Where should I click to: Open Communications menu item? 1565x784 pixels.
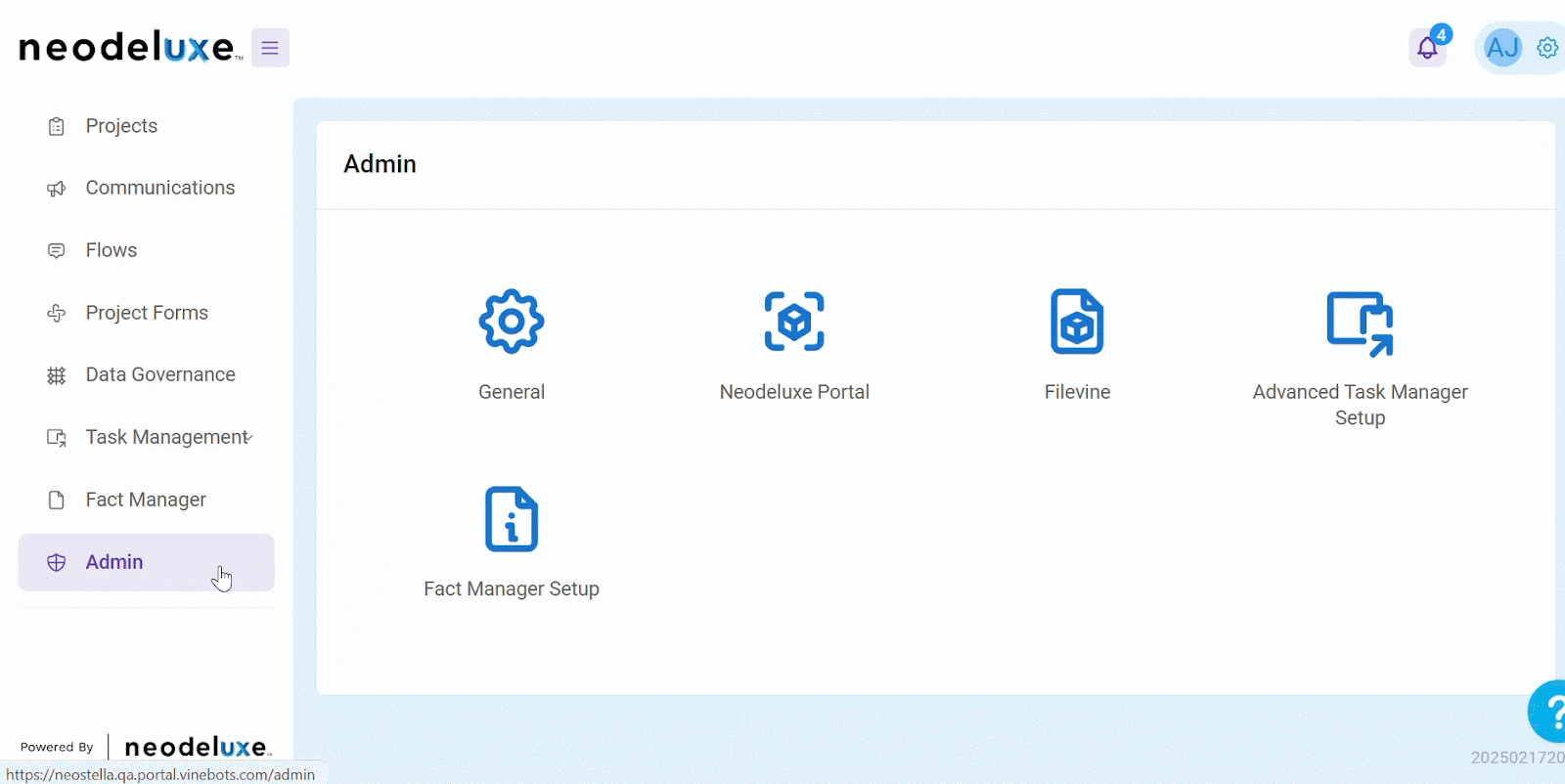[x=160, y=188]
